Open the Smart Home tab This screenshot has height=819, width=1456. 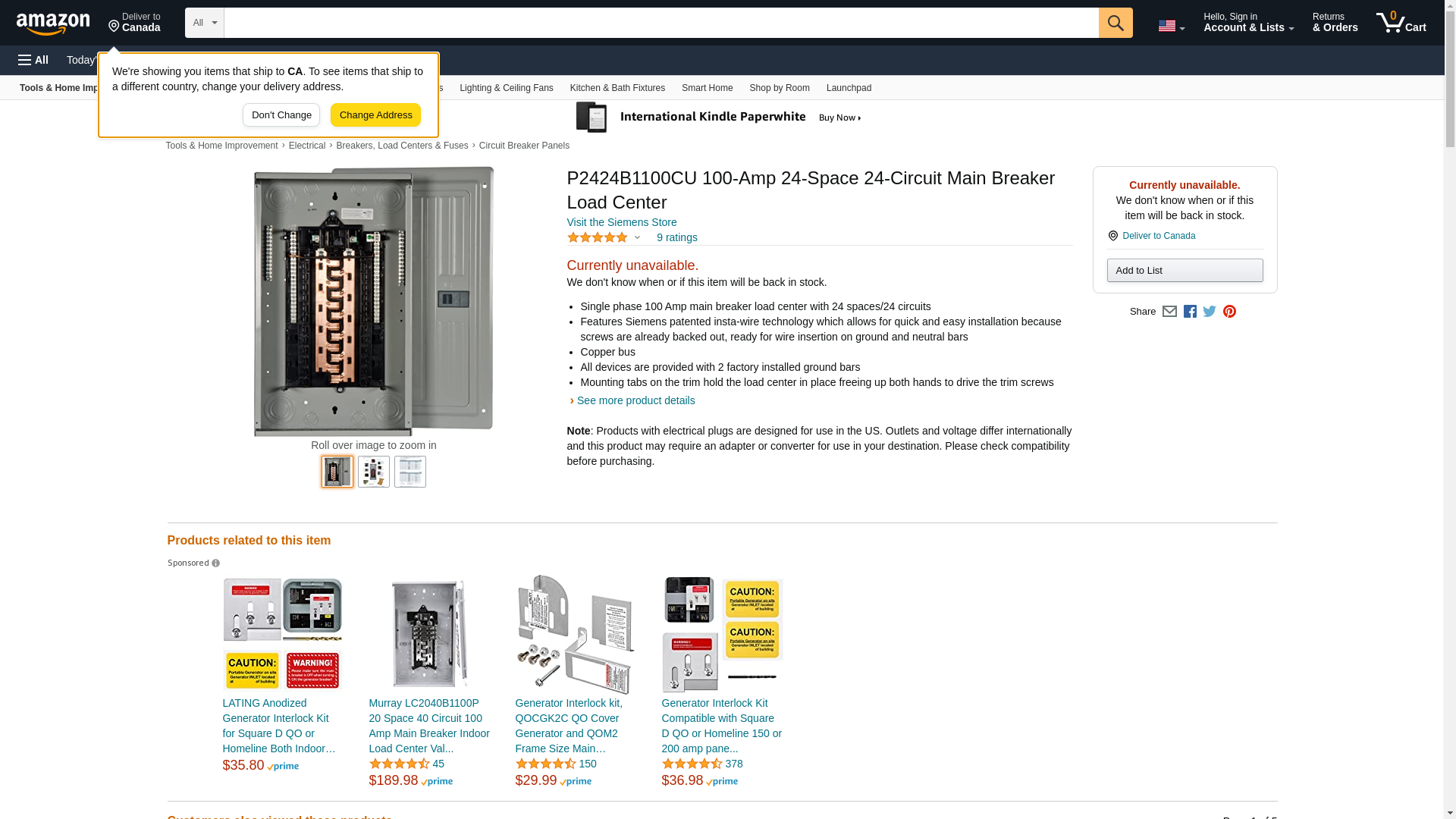tap(707, 88)
